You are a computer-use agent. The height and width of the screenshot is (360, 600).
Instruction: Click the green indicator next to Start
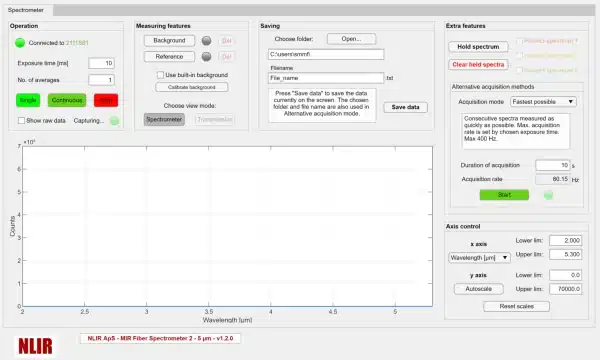click(548, 195)
